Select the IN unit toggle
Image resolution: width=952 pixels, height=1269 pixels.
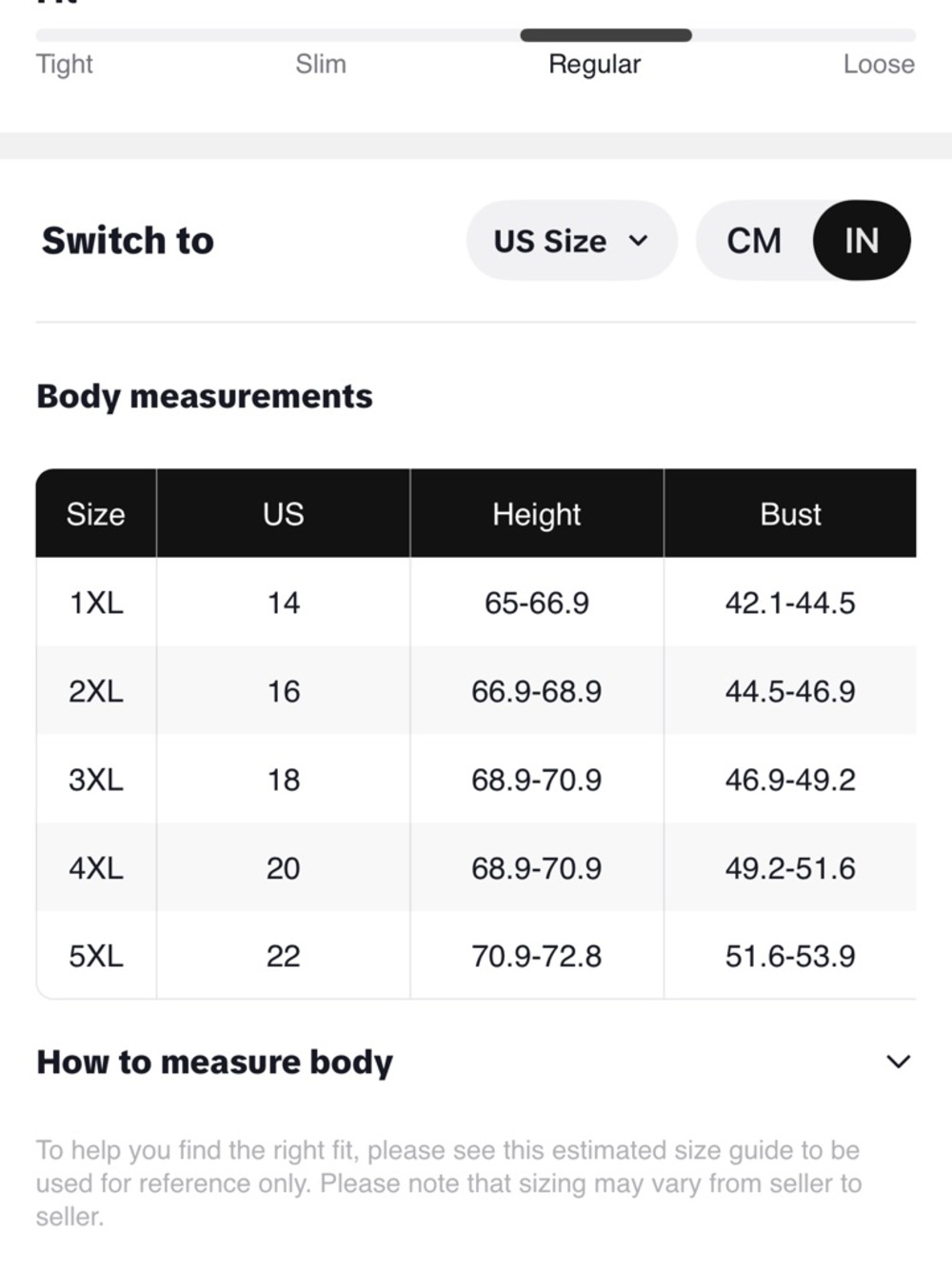pos(862,241)
